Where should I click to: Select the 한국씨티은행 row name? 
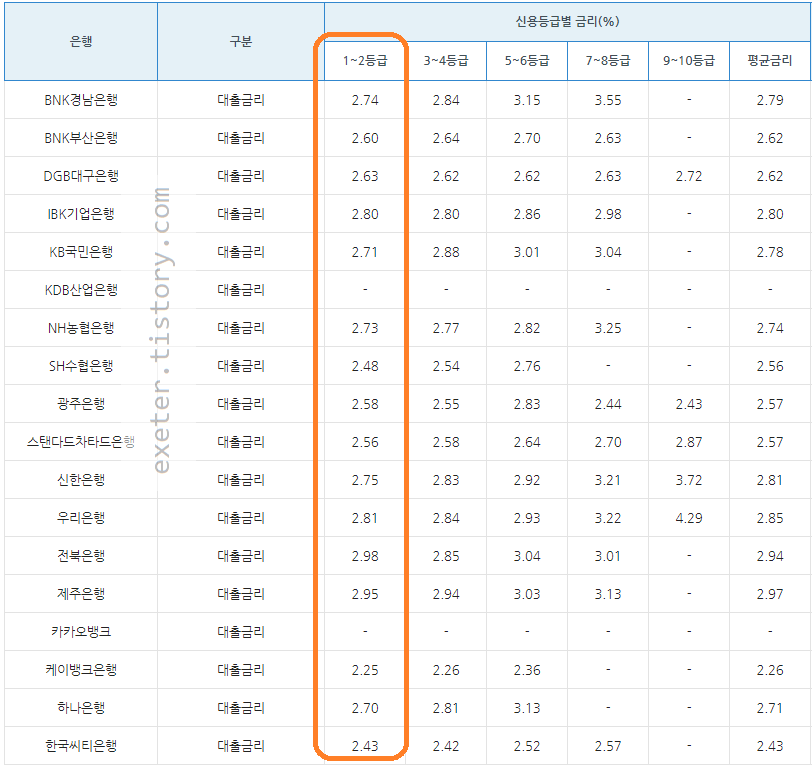81,746
